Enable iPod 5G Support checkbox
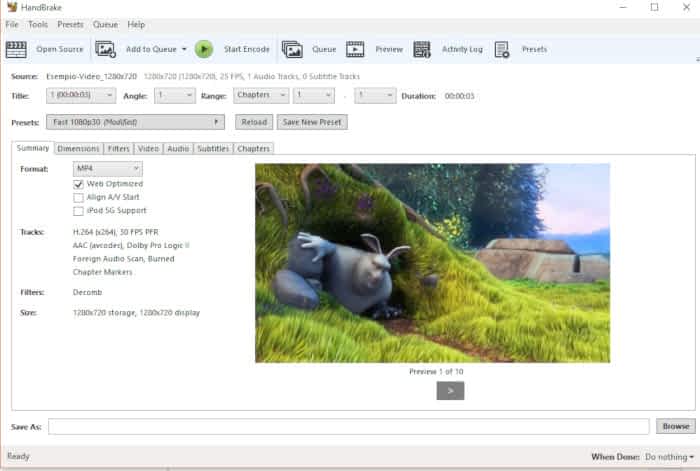 (x=78, y=211)
